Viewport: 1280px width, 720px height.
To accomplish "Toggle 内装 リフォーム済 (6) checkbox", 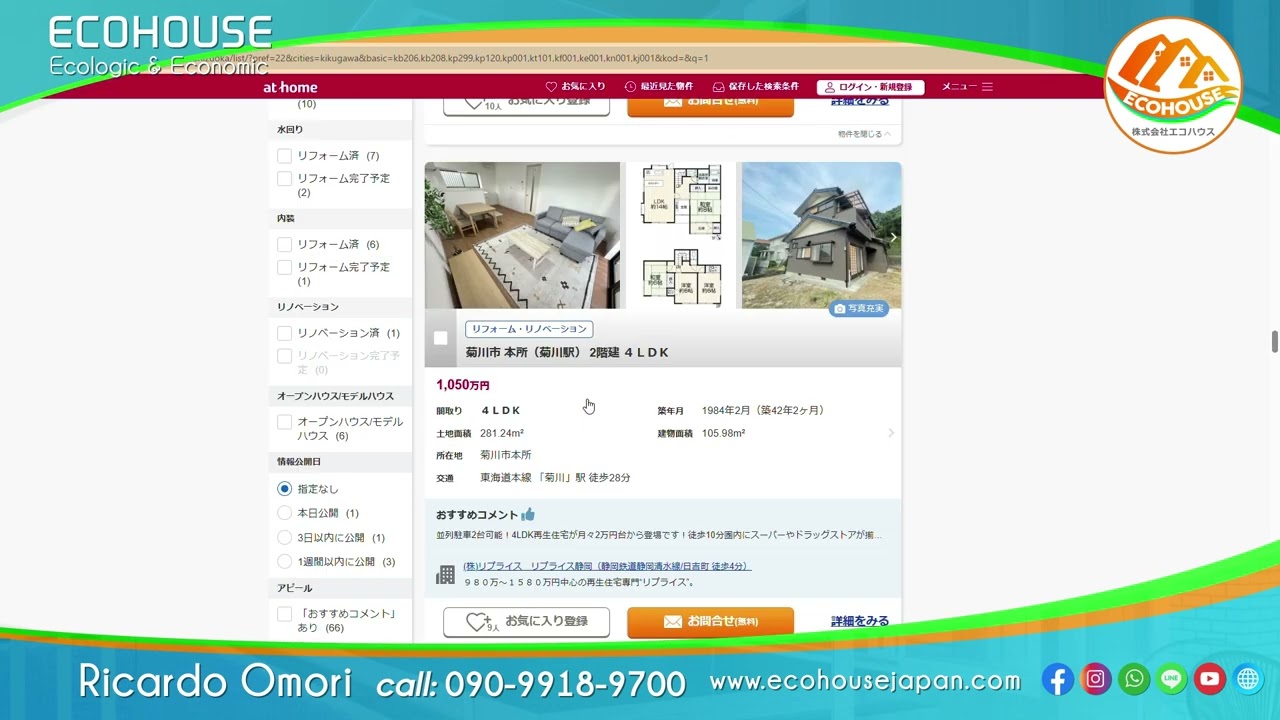I will [x=284, y=244].
